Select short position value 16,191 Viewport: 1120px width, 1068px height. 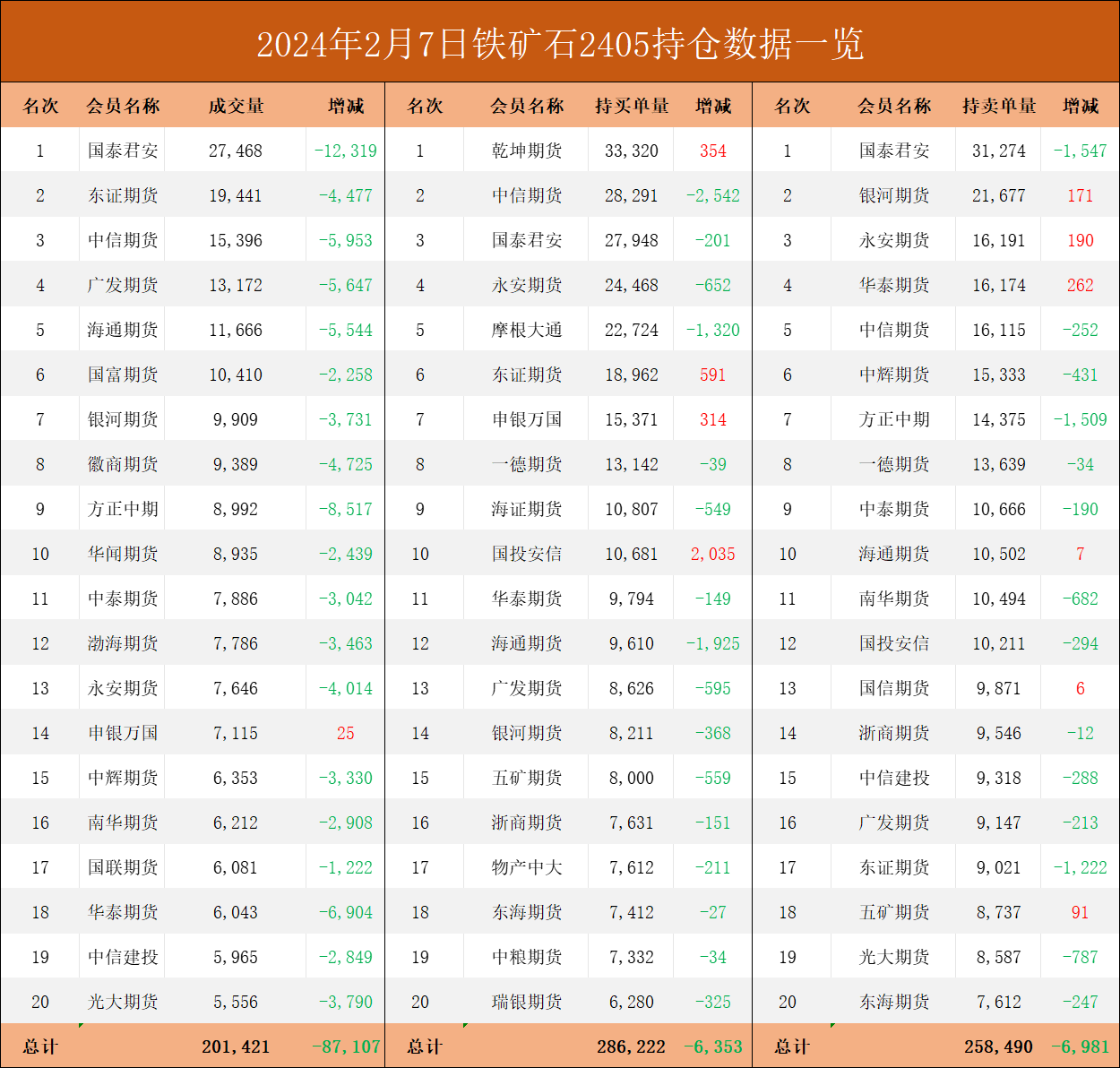(999, 240)
